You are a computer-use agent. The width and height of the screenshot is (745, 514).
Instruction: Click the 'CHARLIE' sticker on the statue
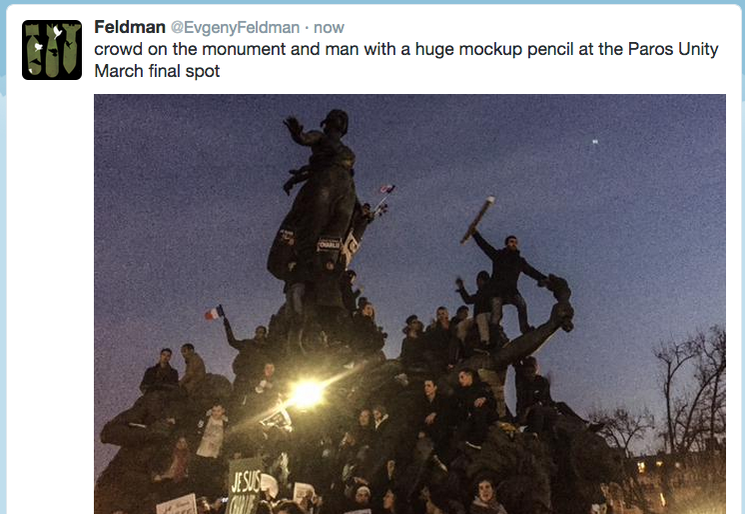coord(329,245)
